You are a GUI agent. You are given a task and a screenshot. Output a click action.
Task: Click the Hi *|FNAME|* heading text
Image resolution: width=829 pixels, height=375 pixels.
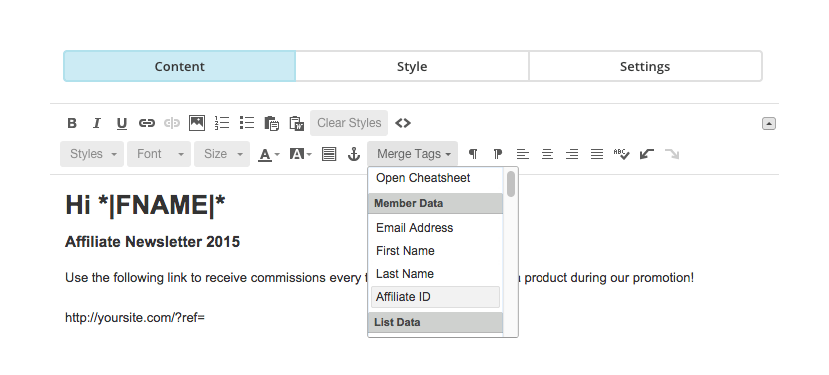pos(145,204)
